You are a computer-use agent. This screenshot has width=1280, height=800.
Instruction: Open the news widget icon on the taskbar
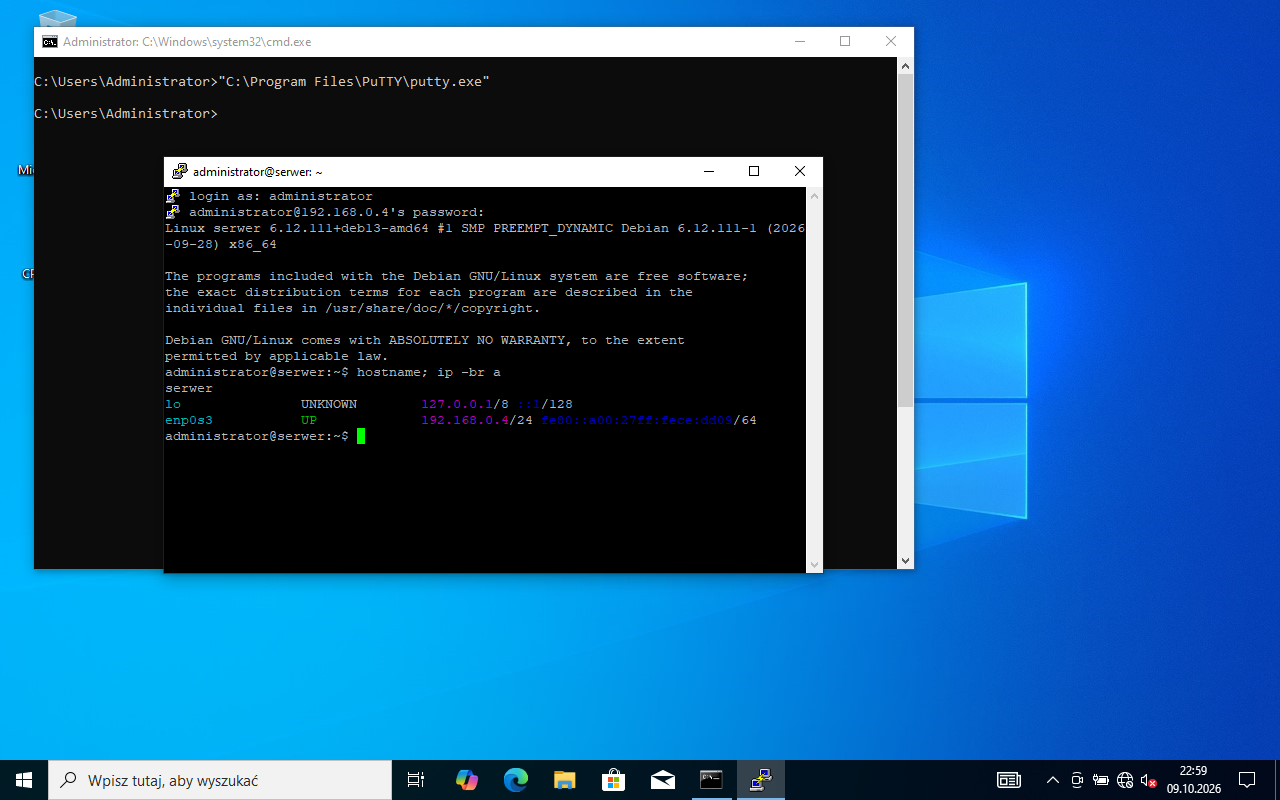point(1009,780)
